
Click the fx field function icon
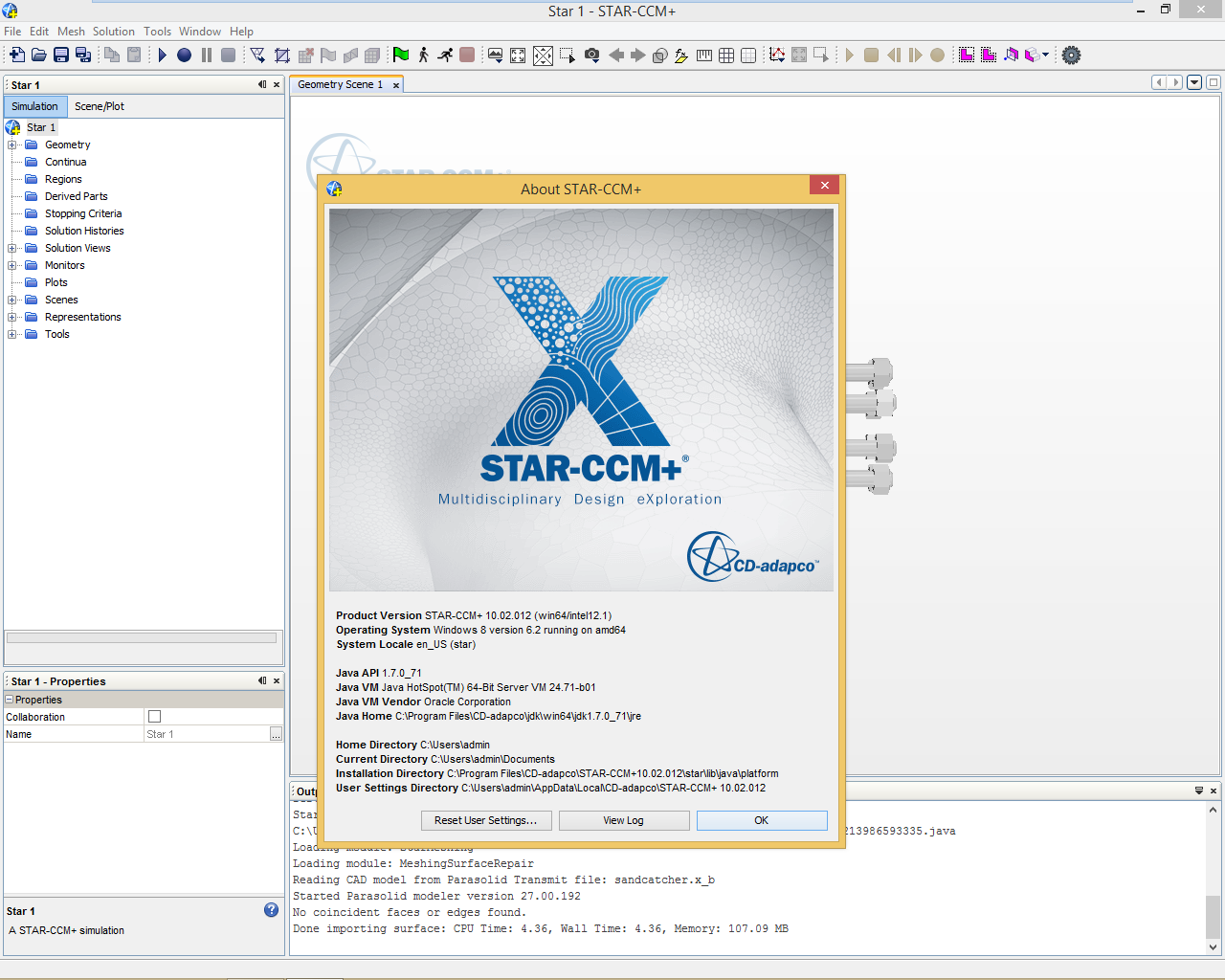coord(681,56)
